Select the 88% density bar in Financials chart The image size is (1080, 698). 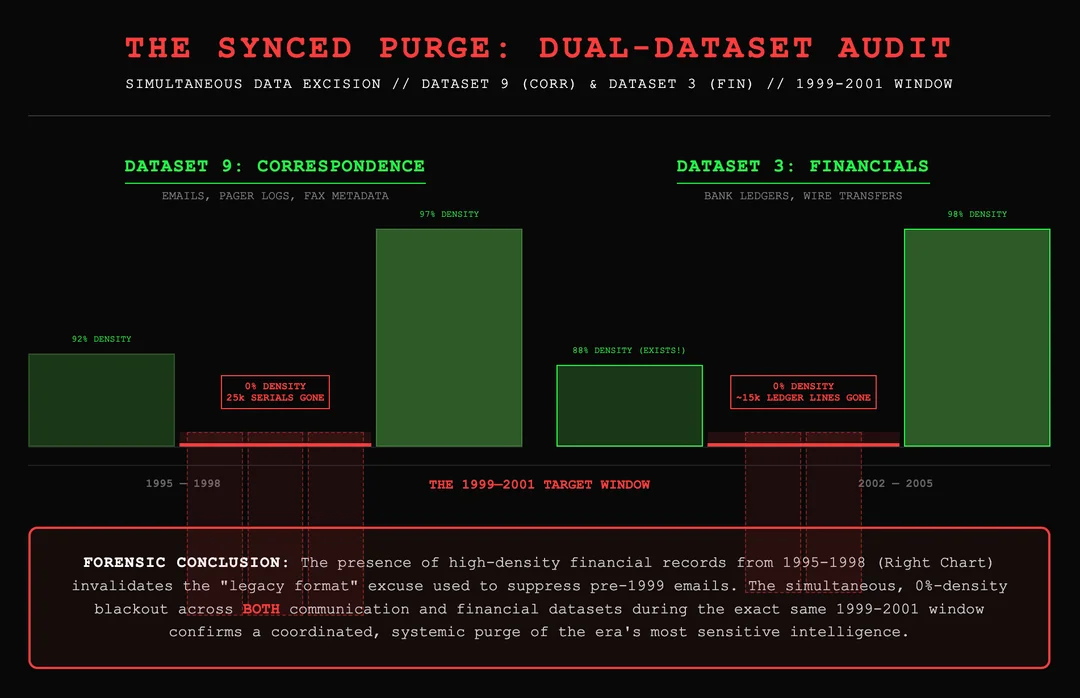pyautogui.click(x=629, y=405)
